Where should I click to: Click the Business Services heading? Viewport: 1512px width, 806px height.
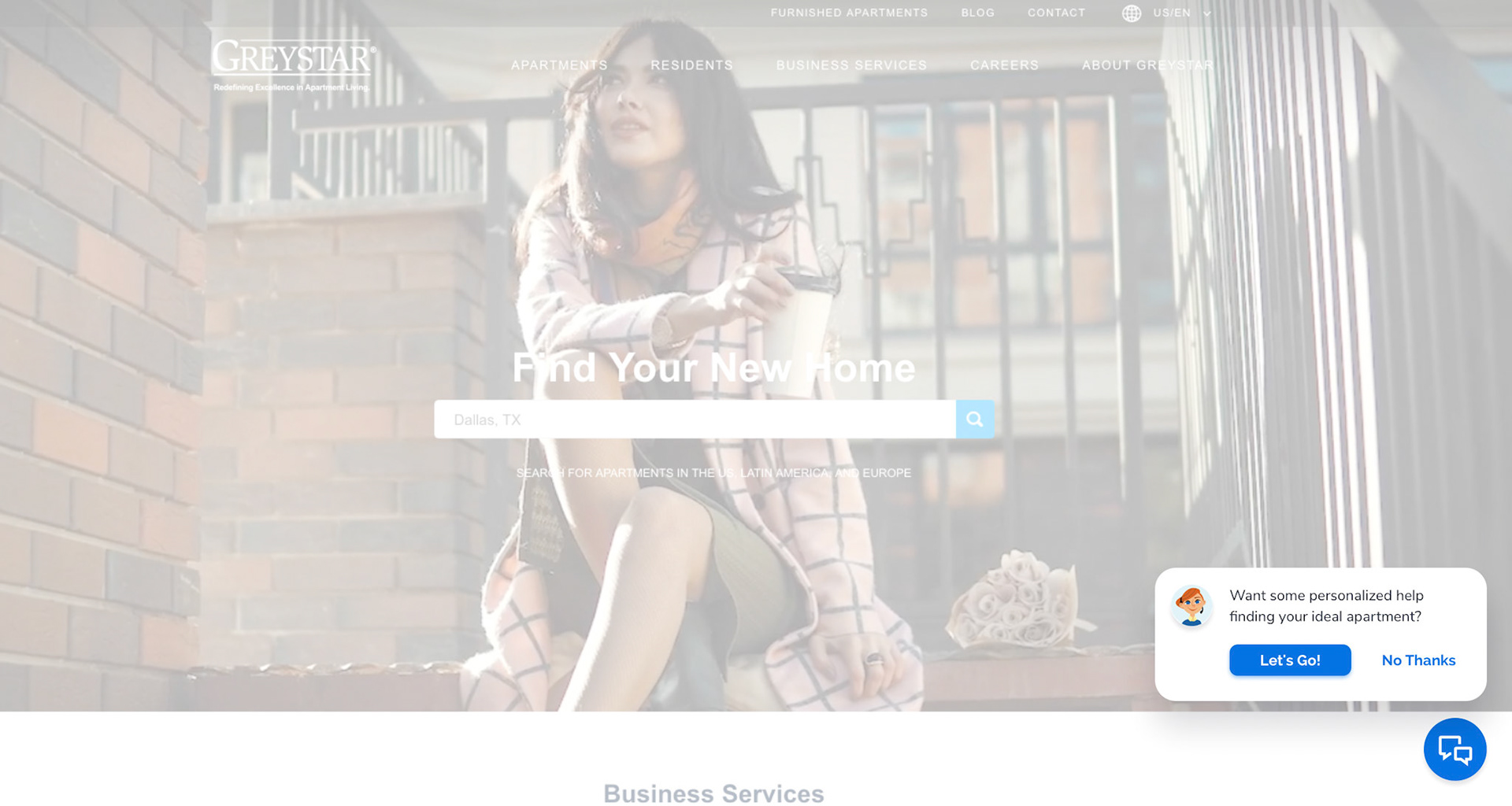coord(713,793)
